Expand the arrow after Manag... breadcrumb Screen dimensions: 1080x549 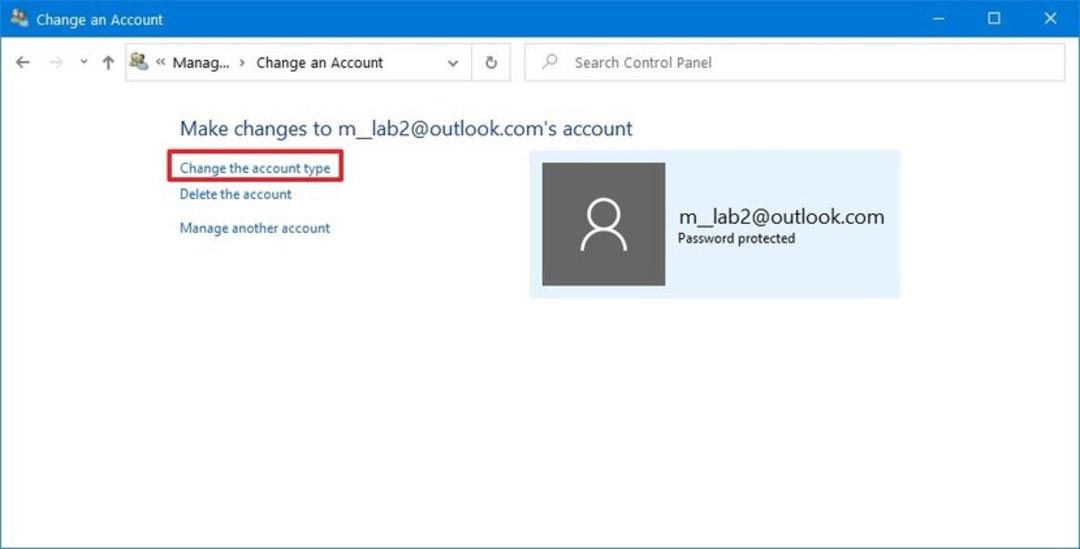[x=242, y=63]
